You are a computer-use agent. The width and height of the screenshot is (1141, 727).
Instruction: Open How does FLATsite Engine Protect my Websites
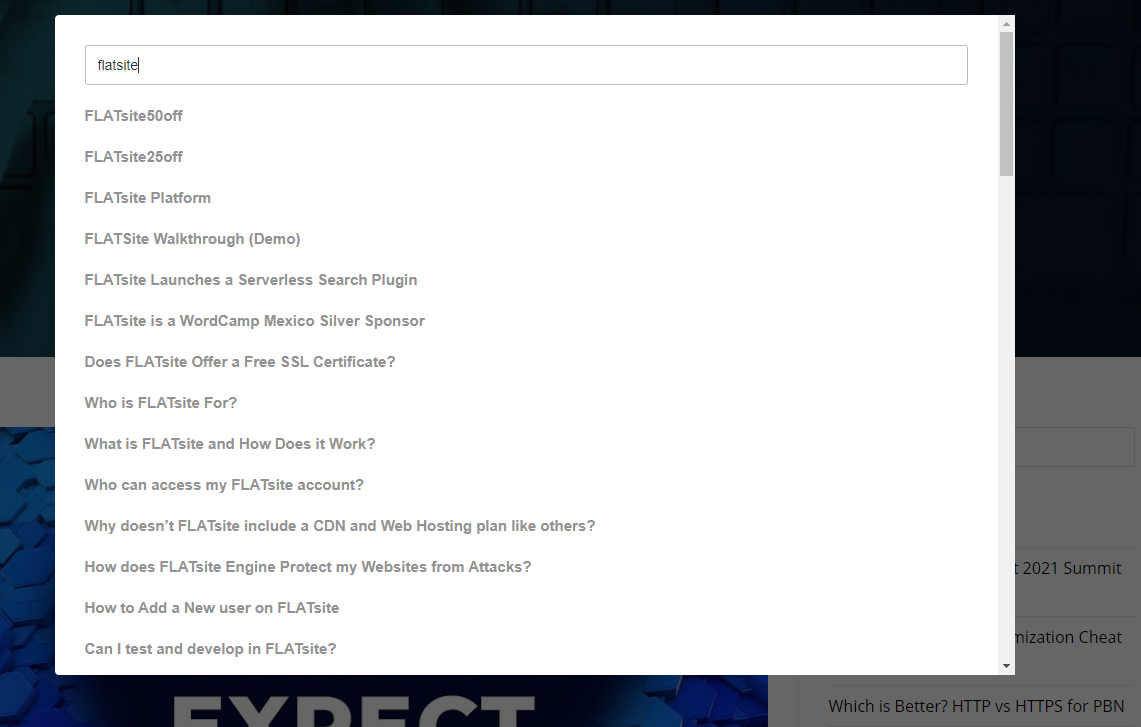(x=308, y=567)
